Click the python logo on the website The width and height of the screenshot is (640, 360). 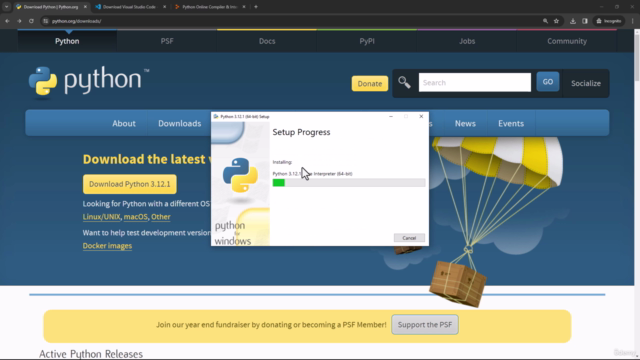point(89,82)
